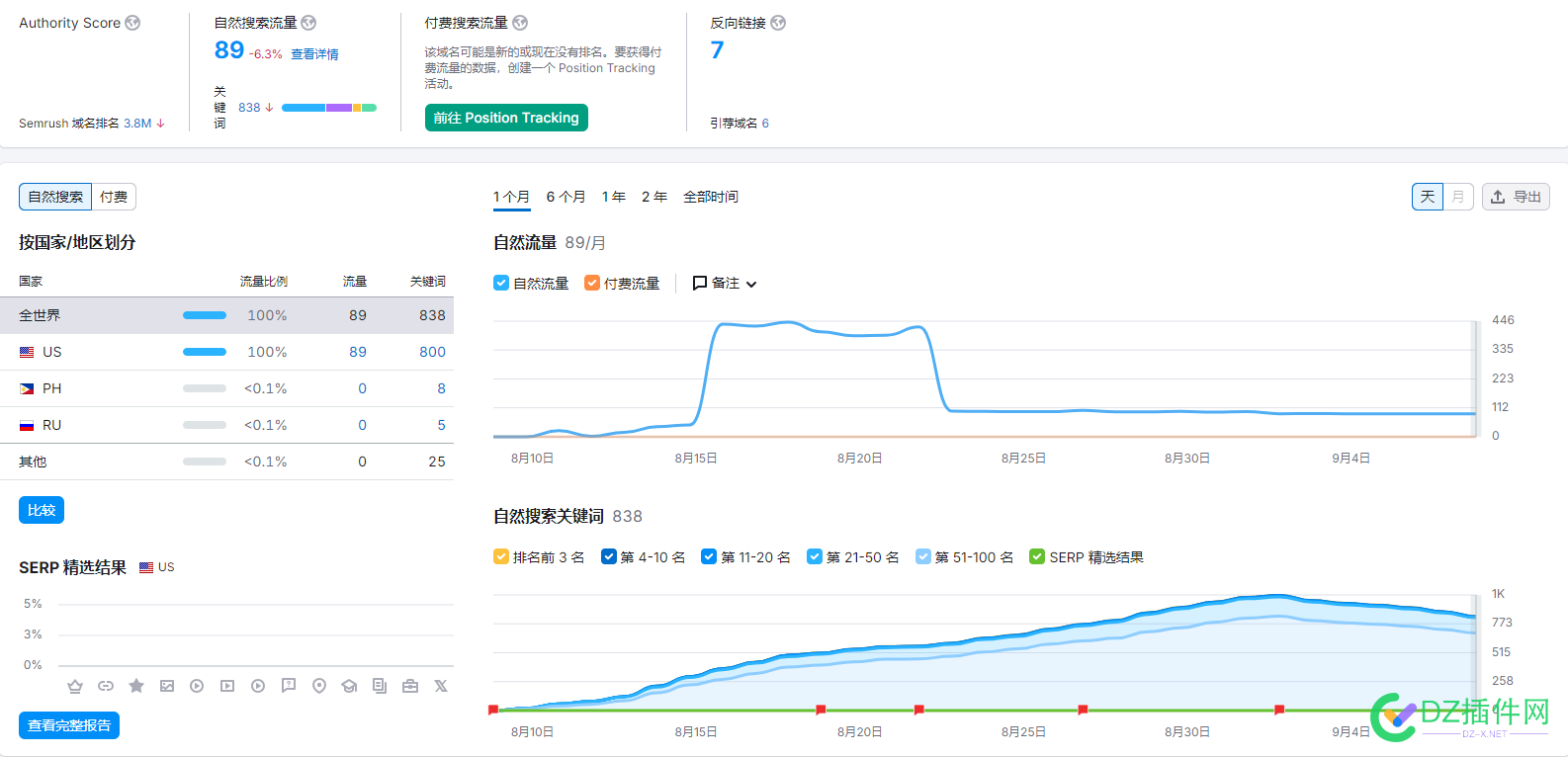Click the graduation cap SERP icon
Viewport: 1568px width, 757px height.
pyautogui.click(x=349, y=686)
